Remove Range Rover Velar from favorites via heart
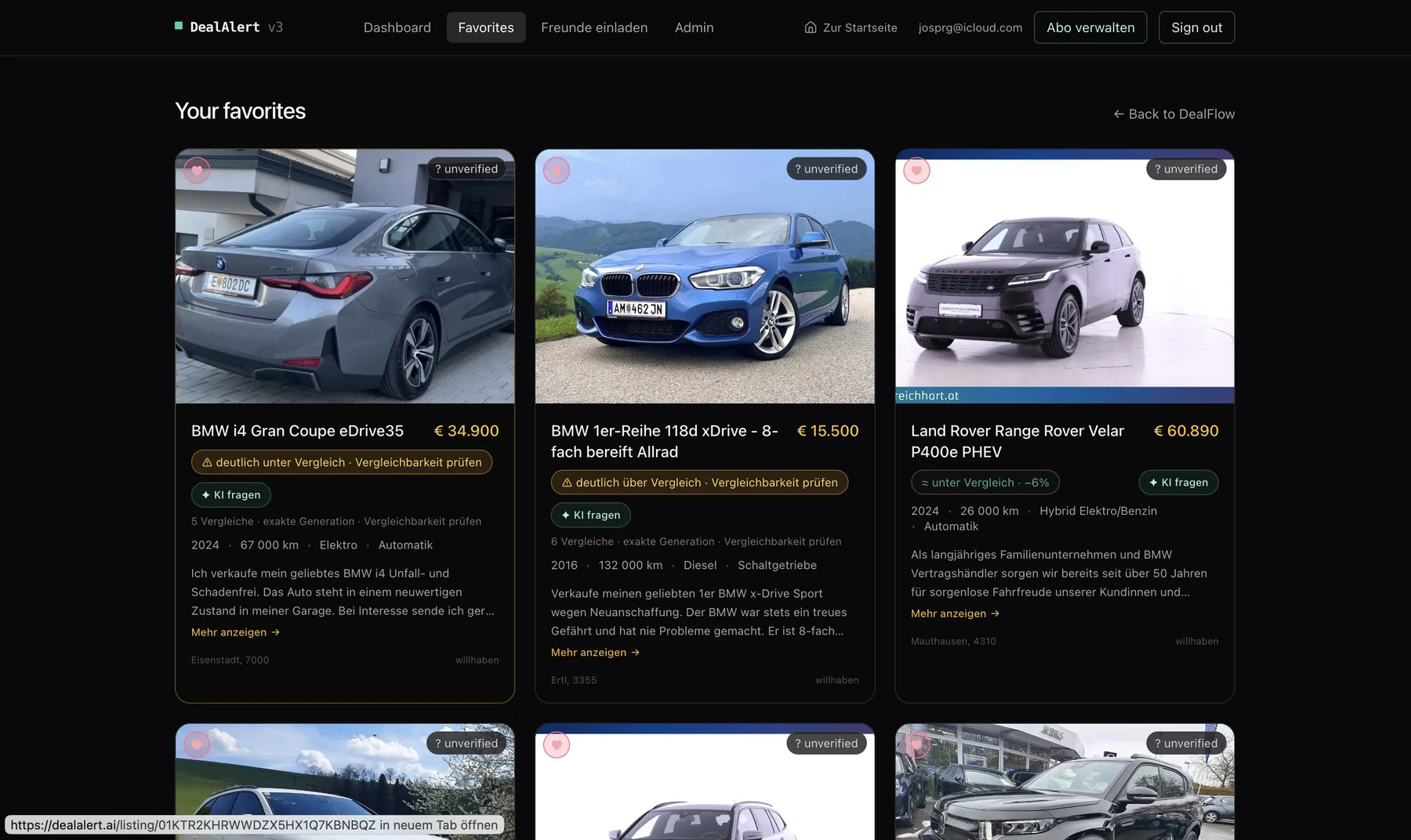The width and height of the screenshot is (1411, 840). (916, 170)
